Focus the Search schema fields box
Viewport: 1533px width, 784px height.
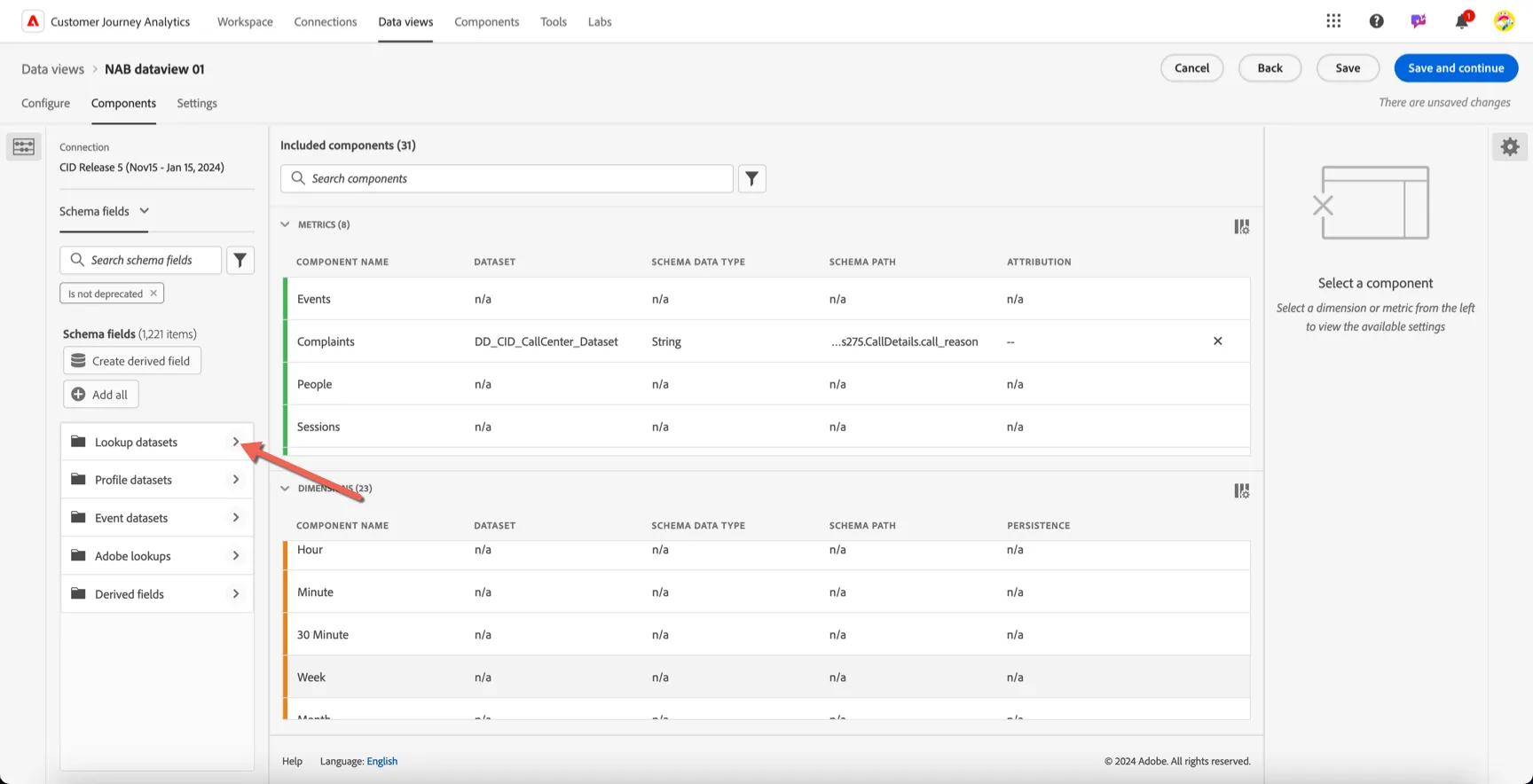[140, 260]
